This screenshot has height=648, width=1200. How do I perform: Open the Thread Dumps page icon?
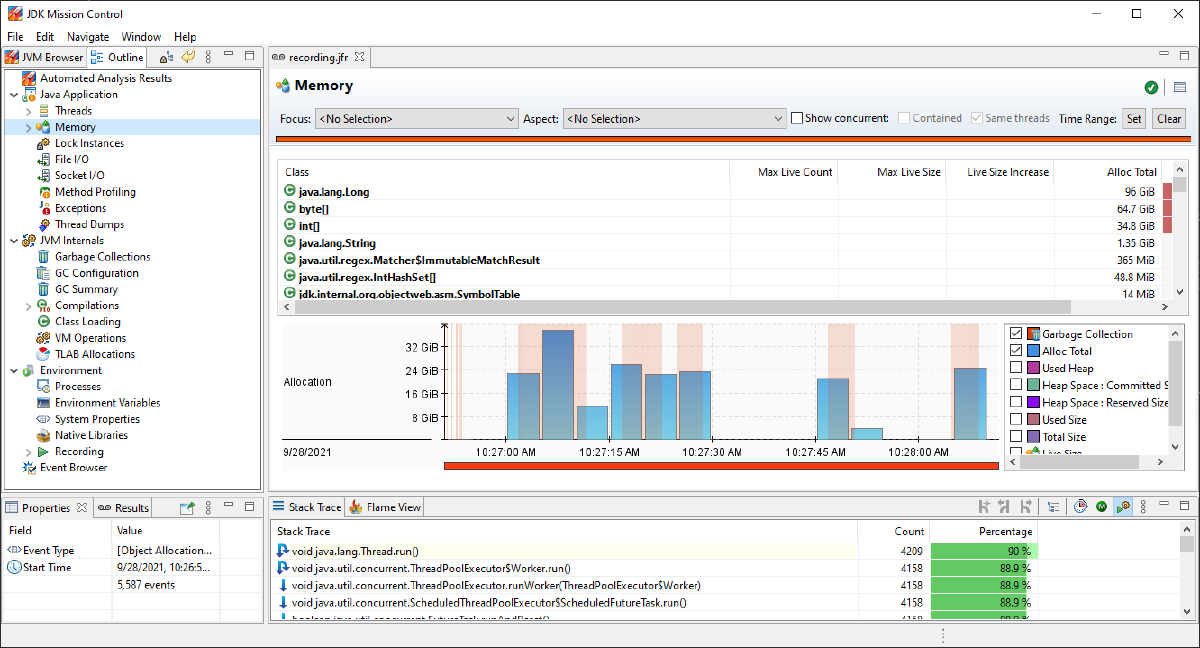44,225
